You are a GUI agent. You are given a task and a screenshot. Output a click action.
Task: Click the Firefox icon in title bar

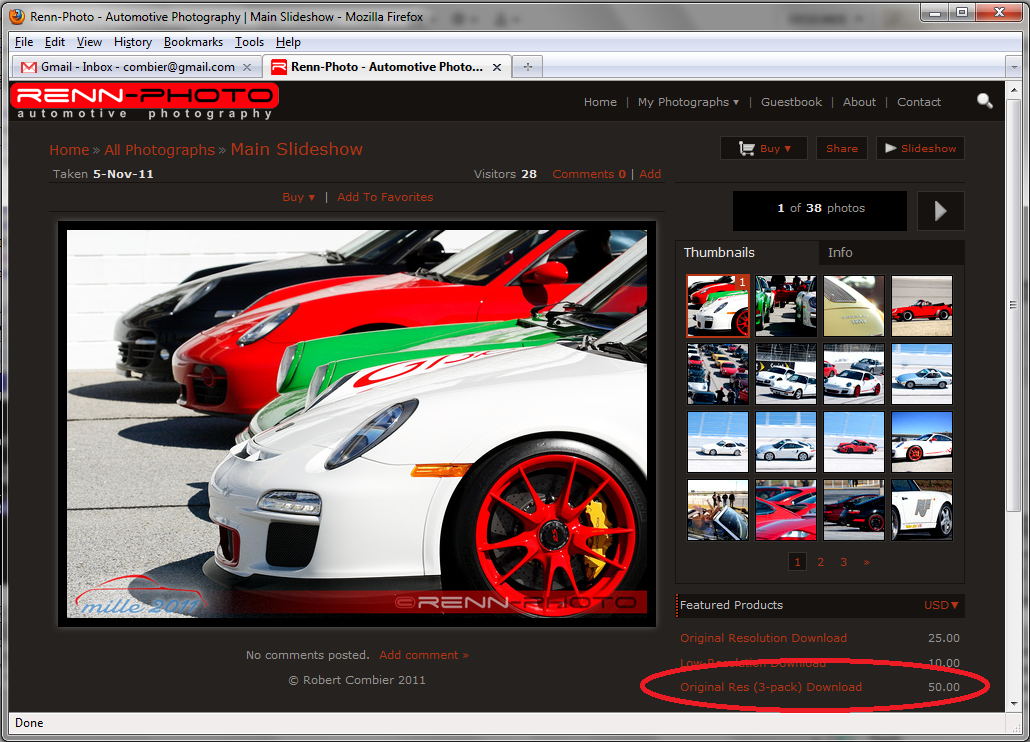click(x=16, y=16)
